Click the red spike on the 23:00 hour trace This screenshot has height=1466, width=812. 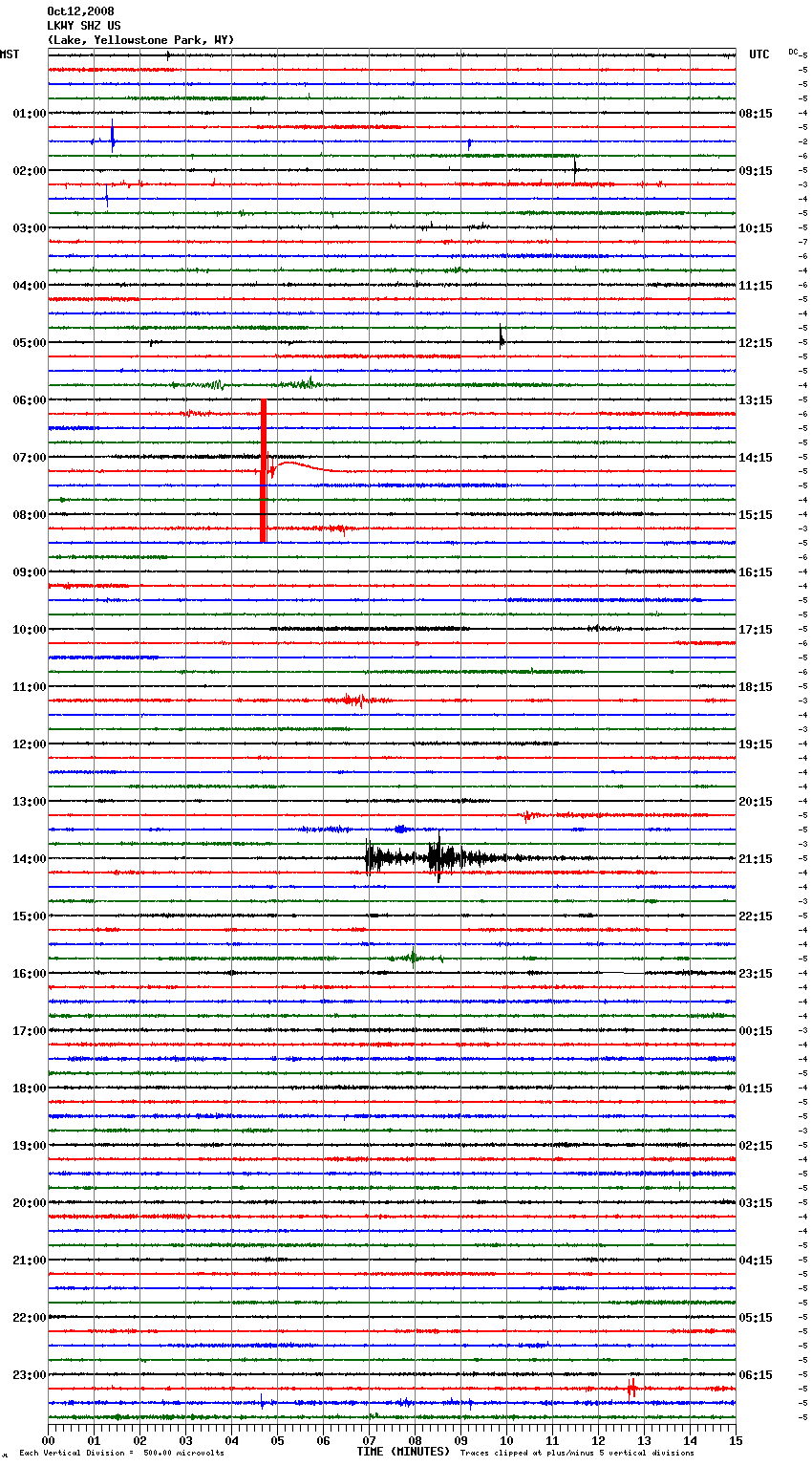[631, 1388]
